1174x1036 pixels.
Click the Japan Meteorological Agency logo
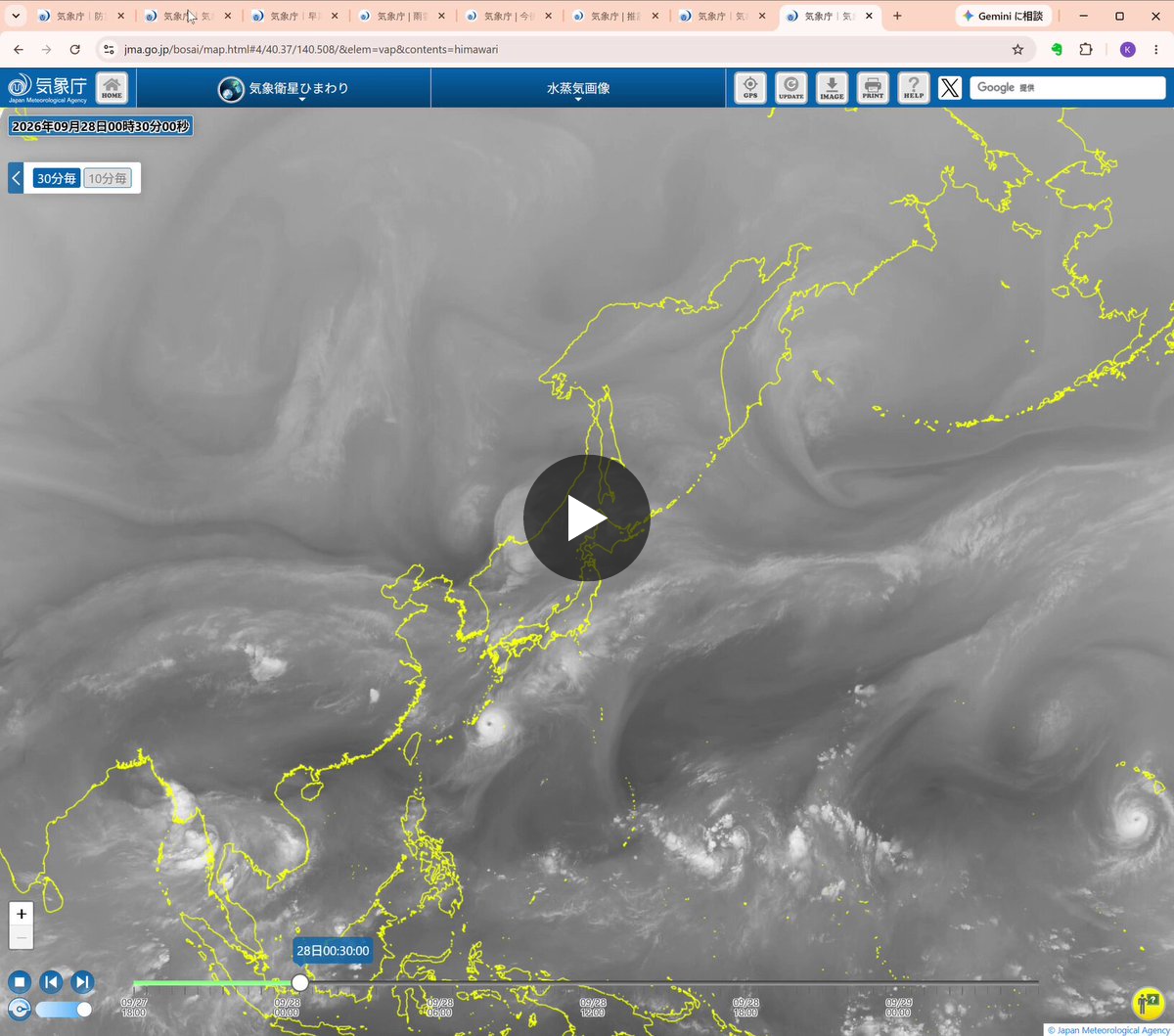pos(47,88)
